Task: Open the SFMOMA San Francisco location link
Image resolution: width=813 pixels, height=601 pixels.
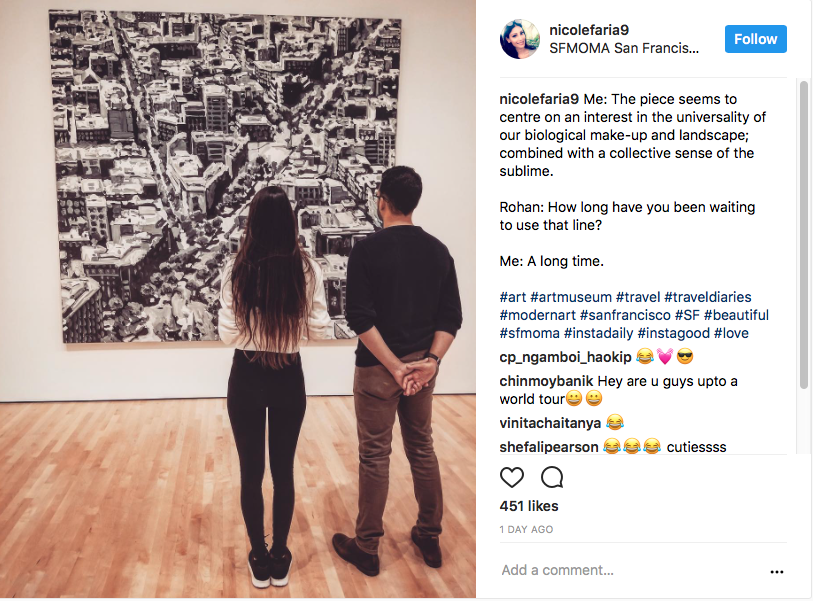Action: (x=624, y=48)
